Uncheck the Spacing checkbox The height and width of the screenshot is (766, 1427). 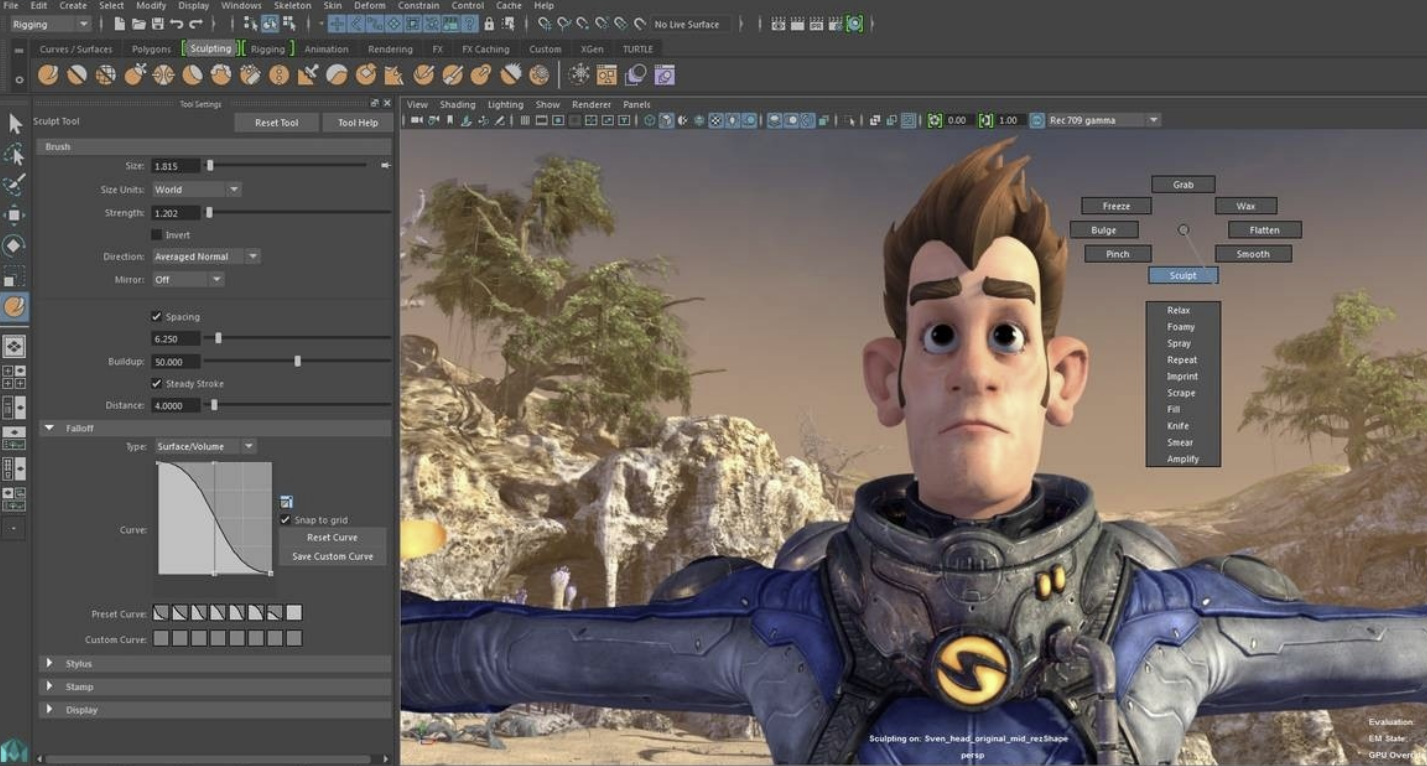(x=156, y=317)
